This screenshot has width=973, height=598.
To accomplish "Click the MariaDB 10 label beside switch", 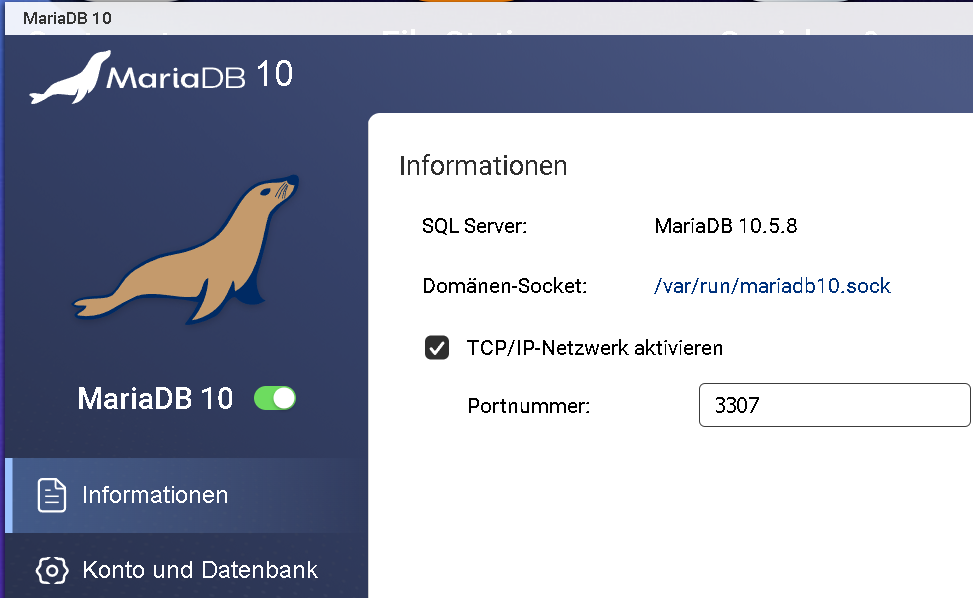I will coord(155,398).
